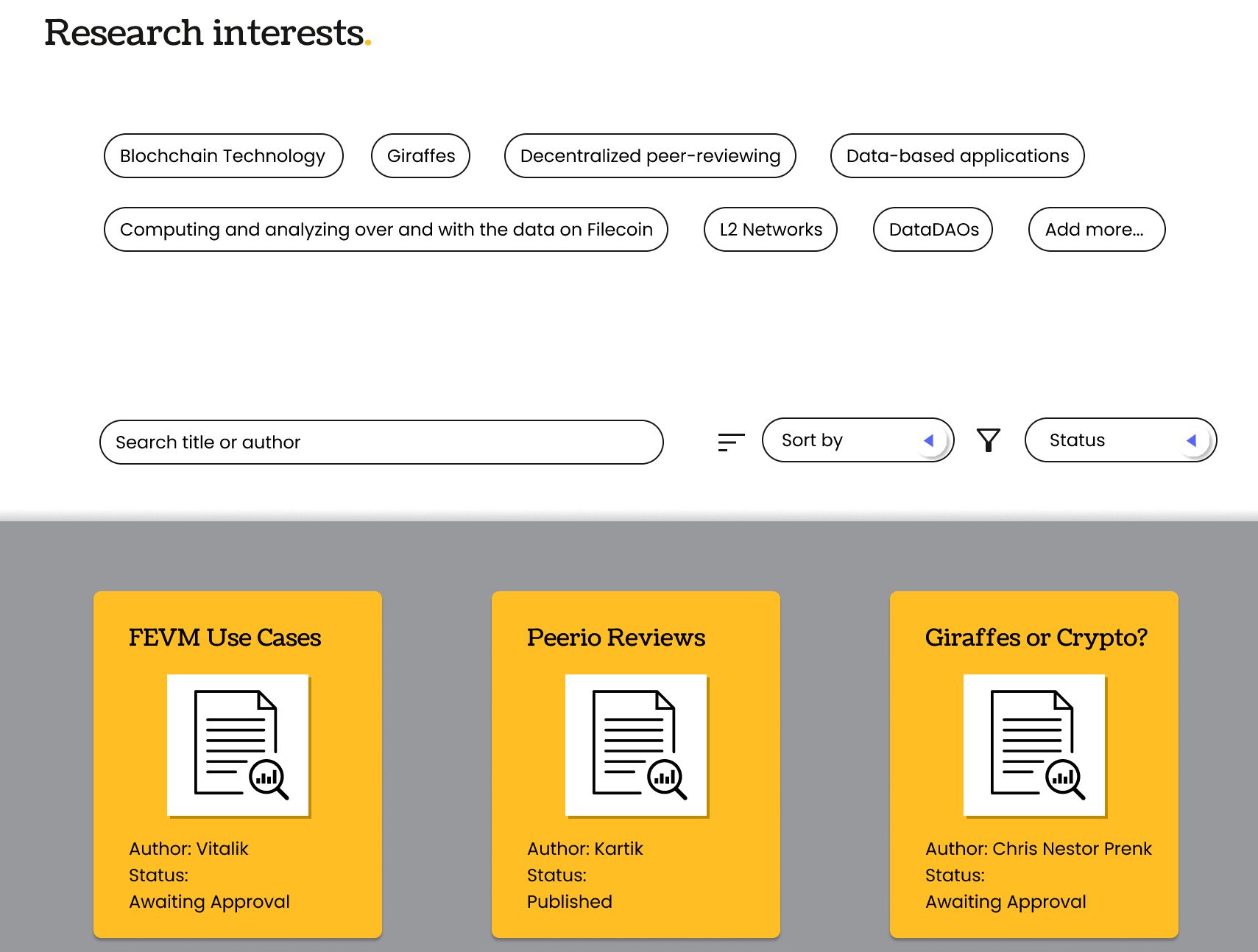Screen dimensions: 1258x952
Task: Open the Giraffes or Crypto? document thumbnail
Action: tap(1035, 745)
